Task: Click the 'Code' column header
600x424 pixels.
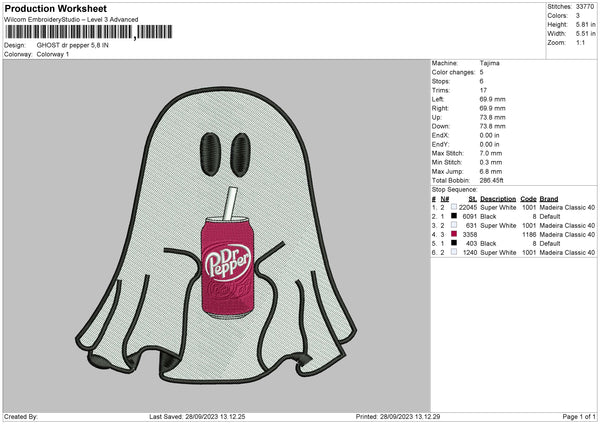Action: (528, 199)
